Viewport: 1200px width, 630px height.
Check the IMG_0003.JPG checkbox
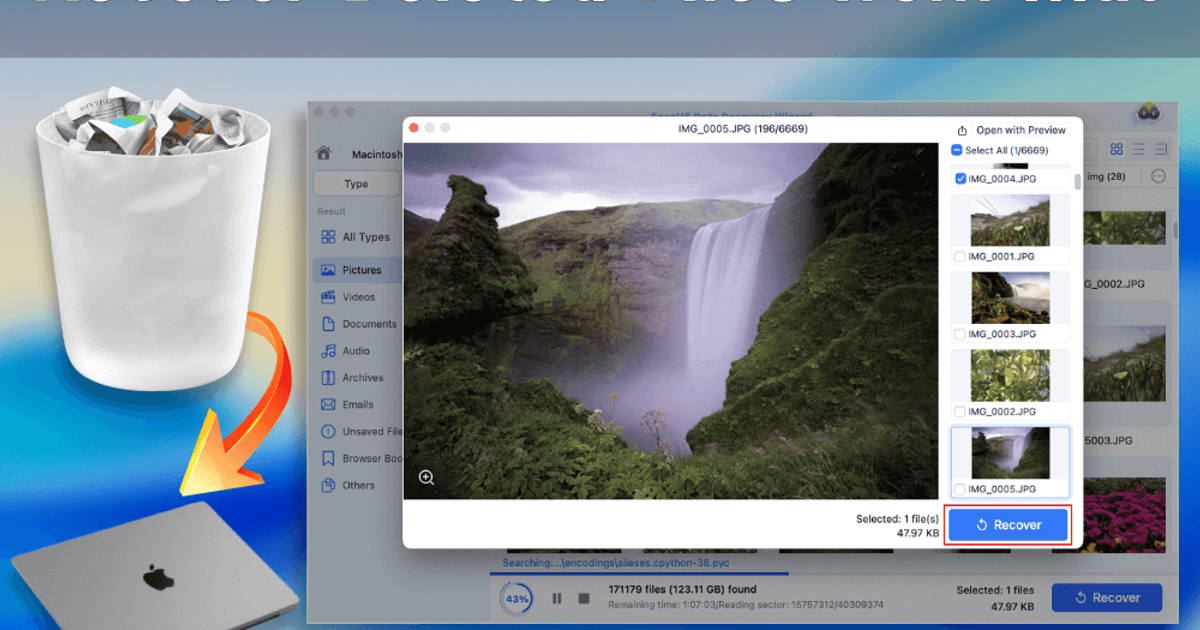click(x=960, y=334)
